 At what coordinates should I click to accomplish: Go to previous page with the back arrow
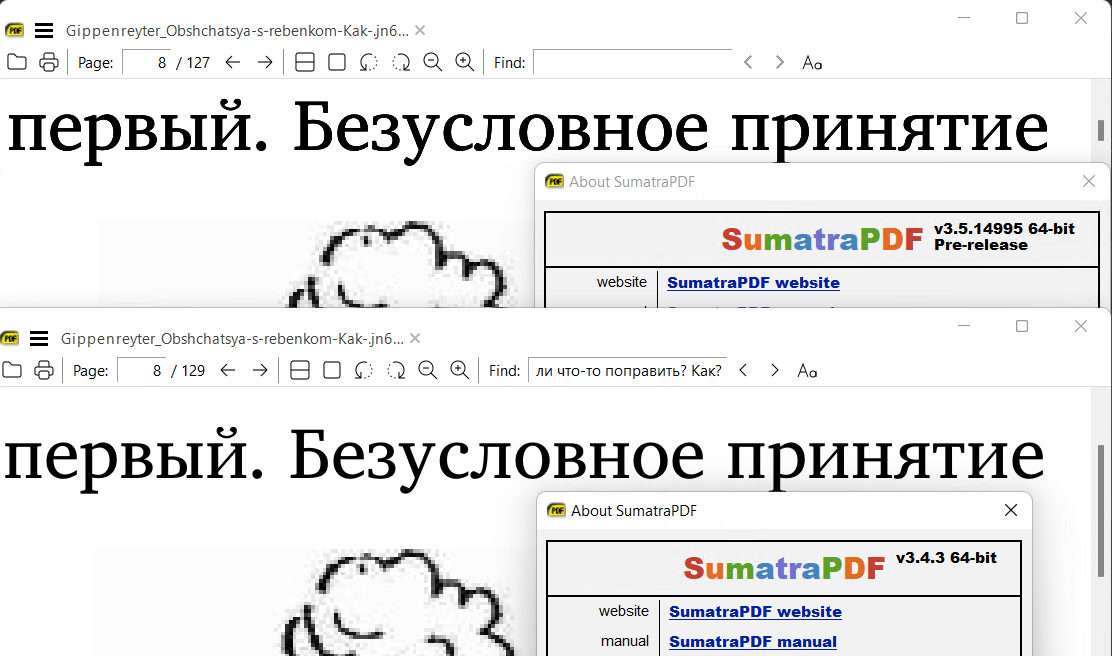tap(232, 62)
